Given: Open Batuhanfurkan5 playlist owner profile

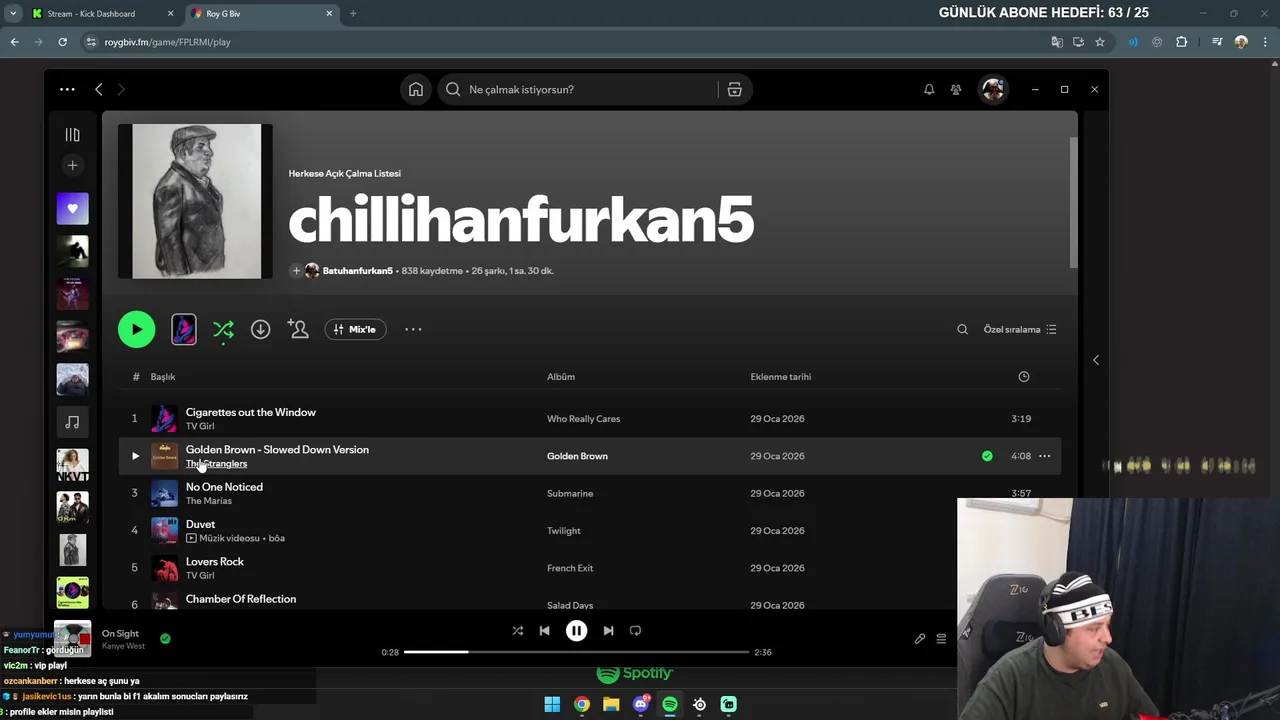Looking at the screenshot, I should (357, 271).
